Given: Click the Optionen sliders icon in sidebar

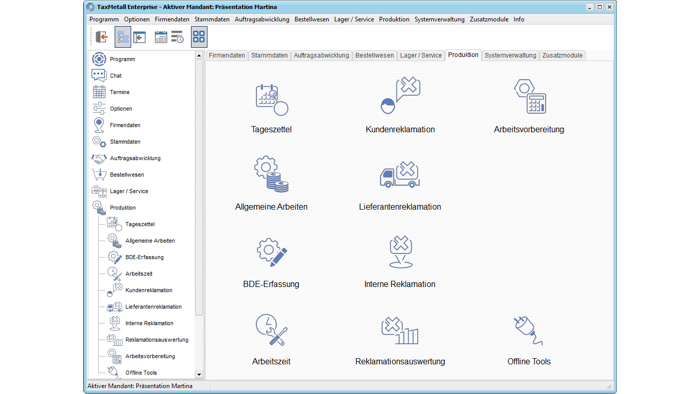Looking at the screenshot, I should [x=99, y=108].
